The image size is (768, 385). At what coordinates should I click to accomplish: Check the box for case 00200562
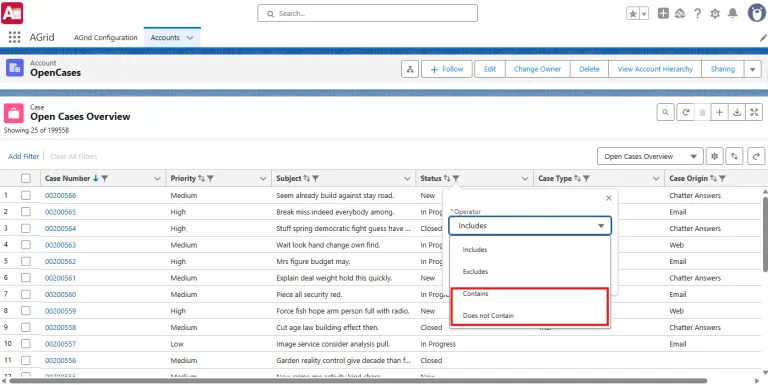pos(26,262)
